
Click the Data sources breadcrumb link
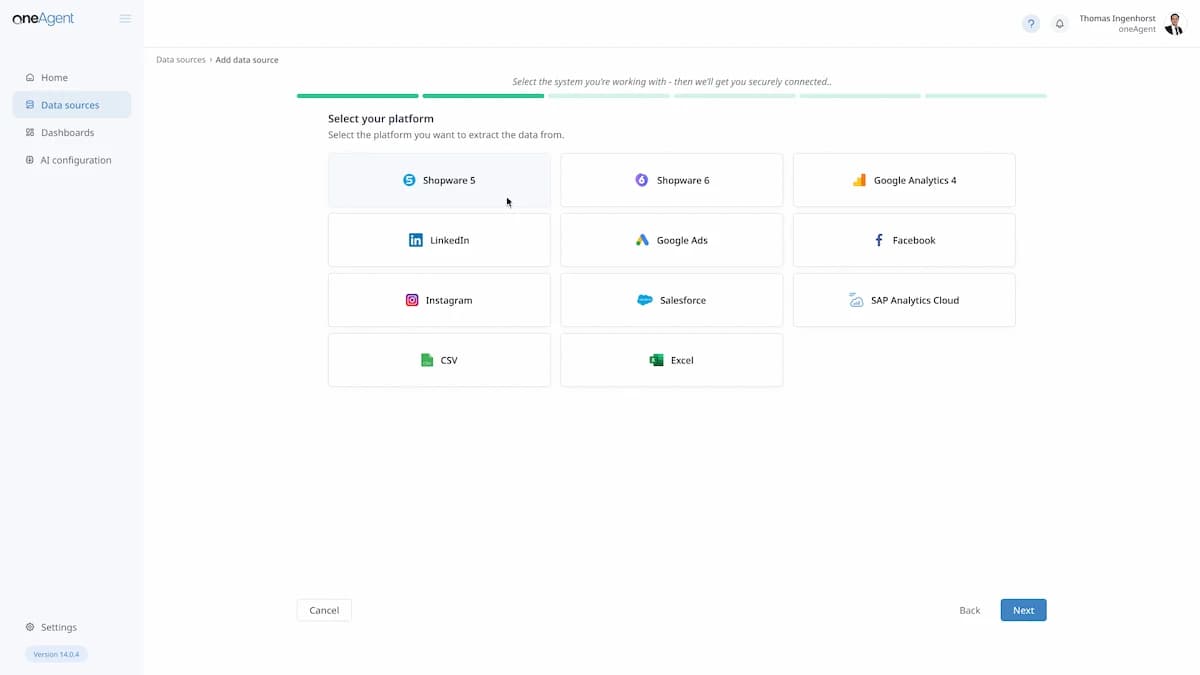[181, 60]
